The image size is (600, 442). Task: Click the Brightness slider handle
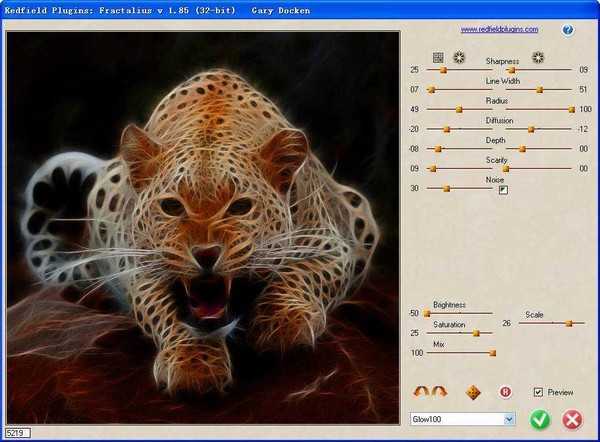(x=427, y=313)
